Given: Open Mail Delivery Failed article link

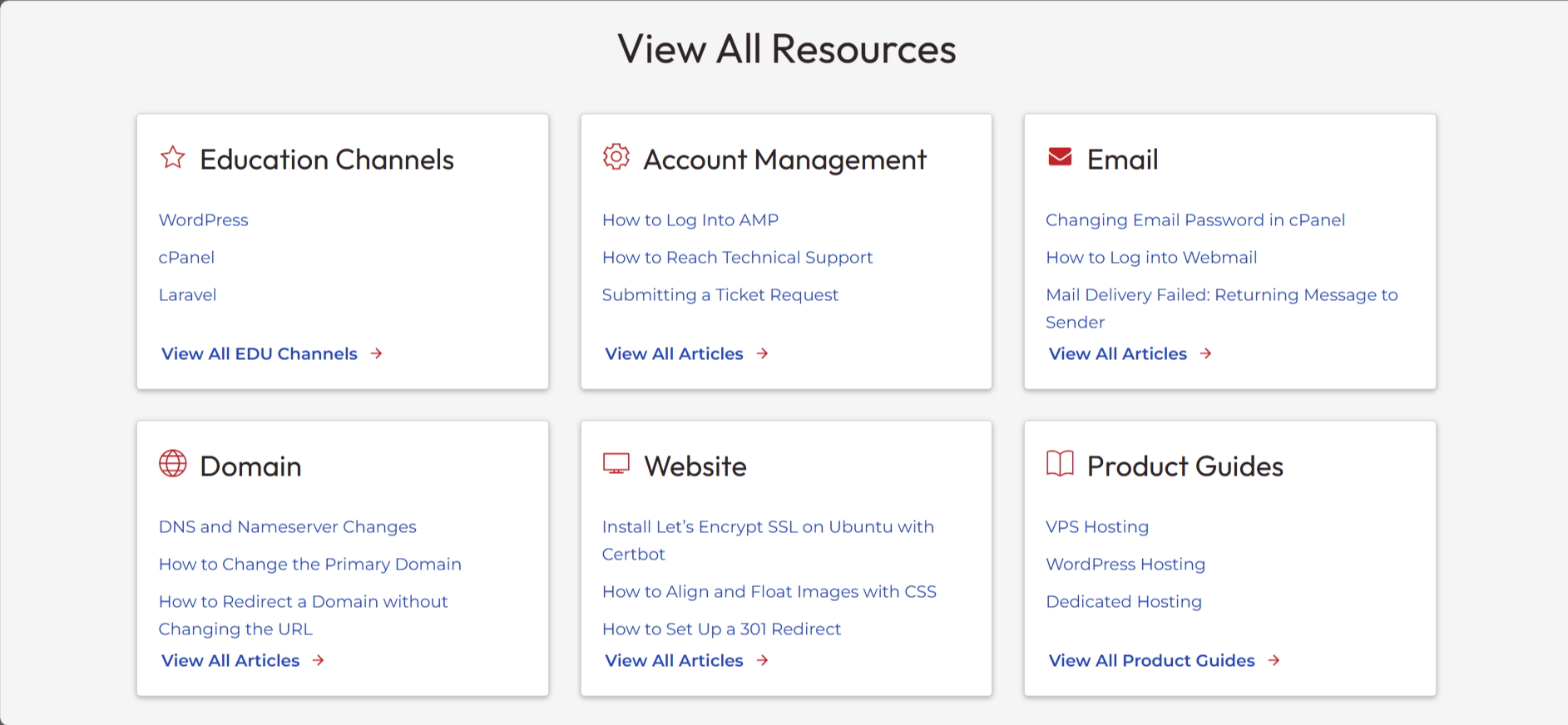Looking at the screenshot, I should (1222, 308).
